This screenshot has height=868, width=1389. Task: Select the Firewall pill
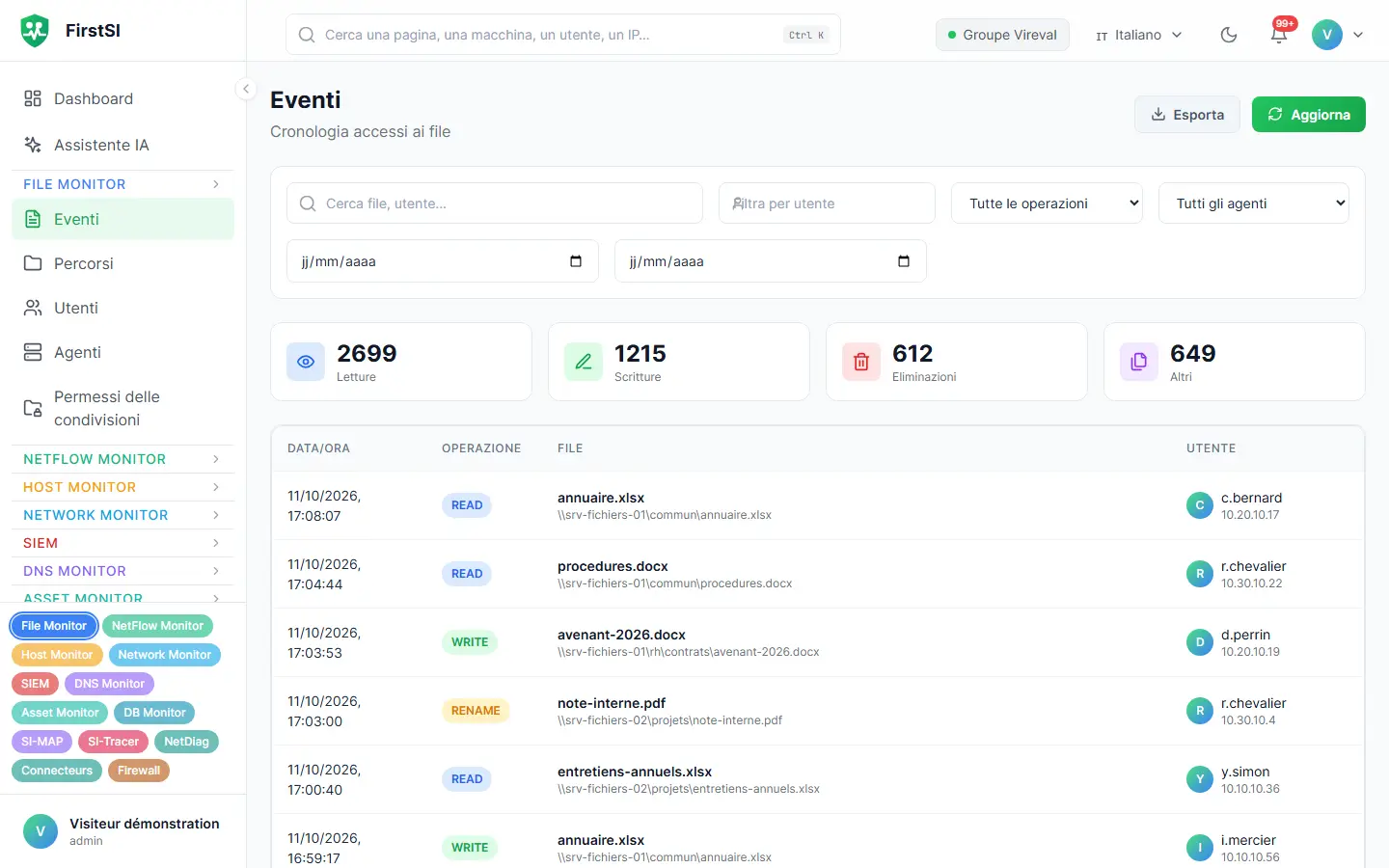[139, 771]
